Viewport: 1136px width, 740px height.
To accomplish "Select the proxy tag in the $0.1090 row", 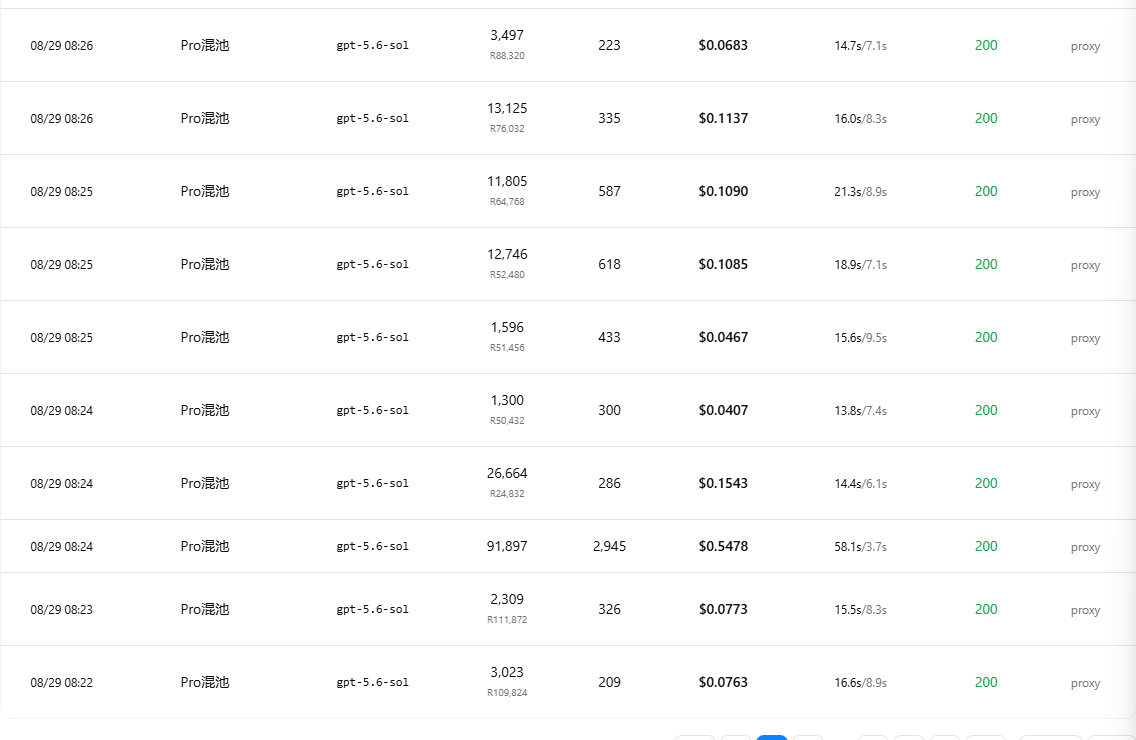I will tap(1085, 192).
